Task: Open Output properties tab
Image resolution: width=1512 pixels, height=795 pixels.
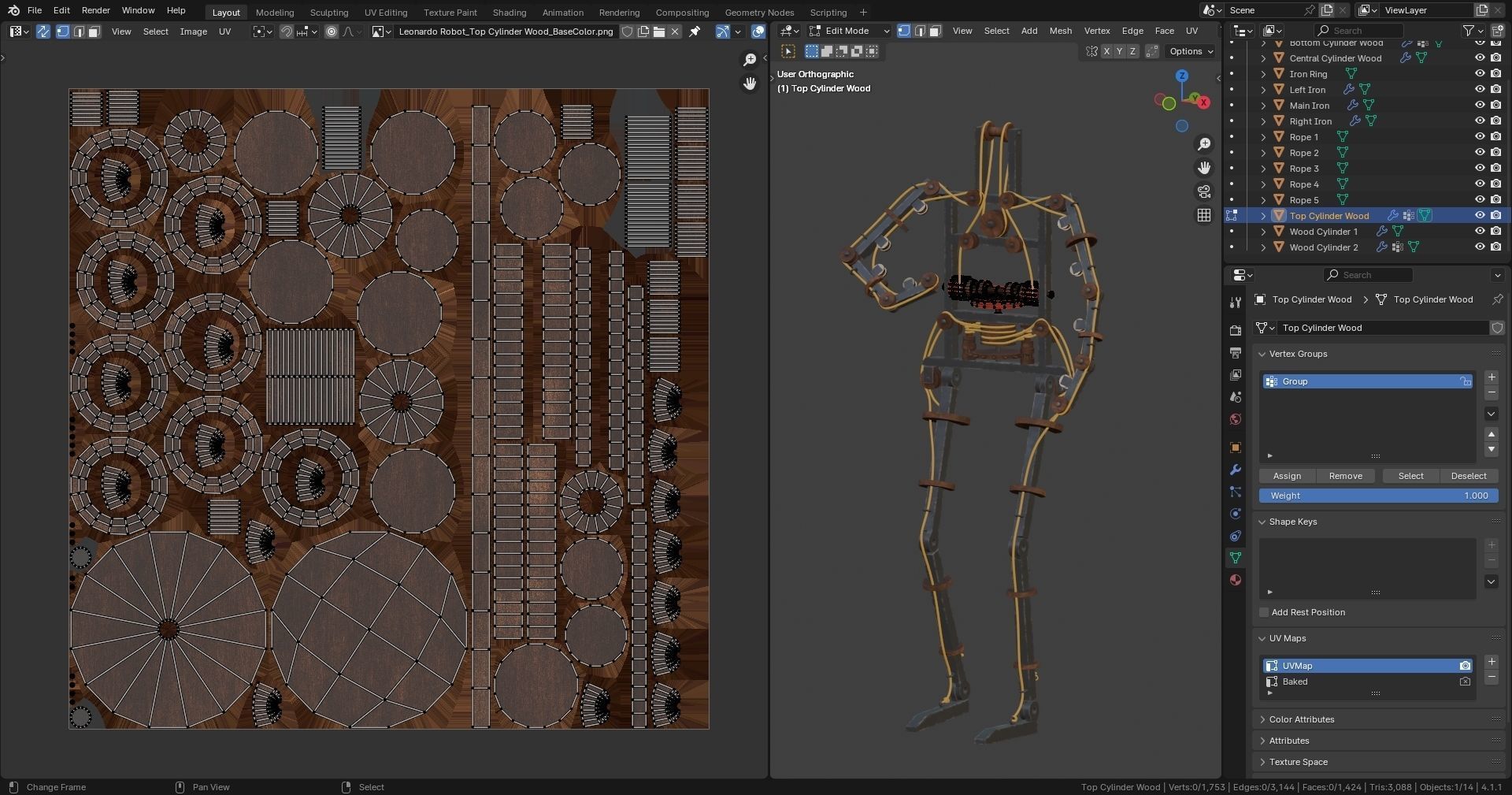Action: (1235, 352)
